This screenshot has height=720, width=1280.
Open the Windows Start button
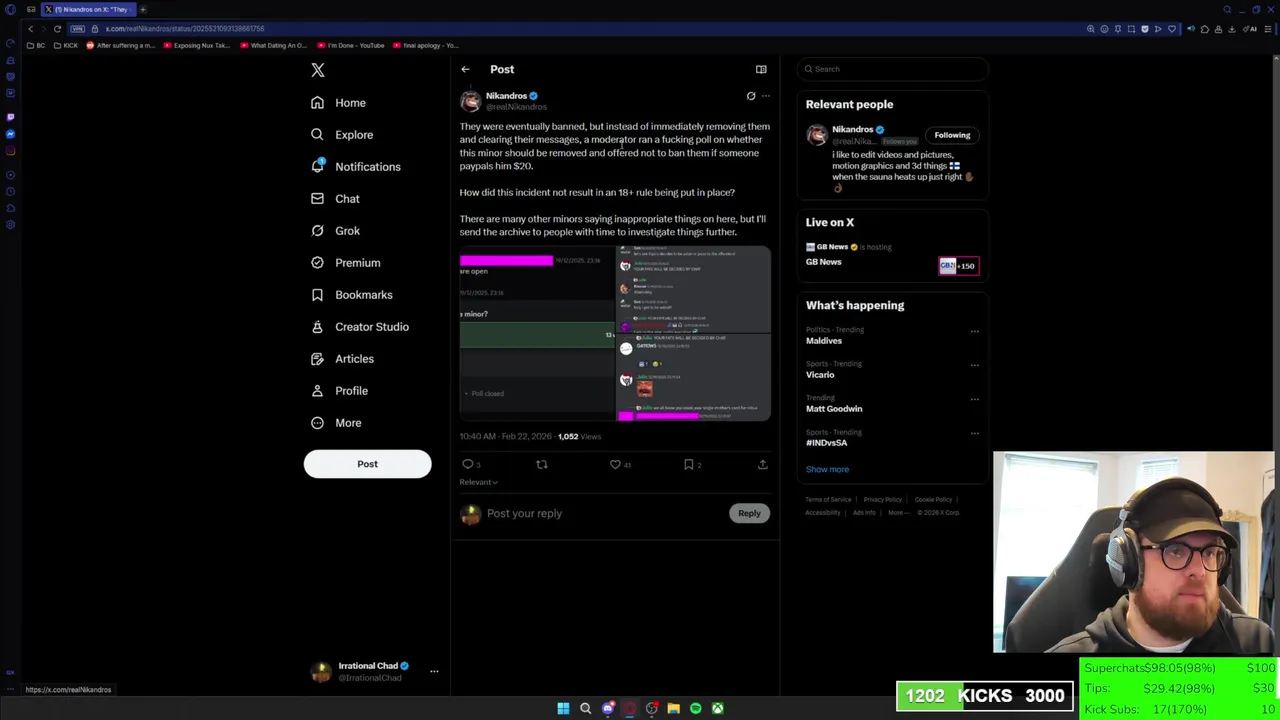point(563,708)
